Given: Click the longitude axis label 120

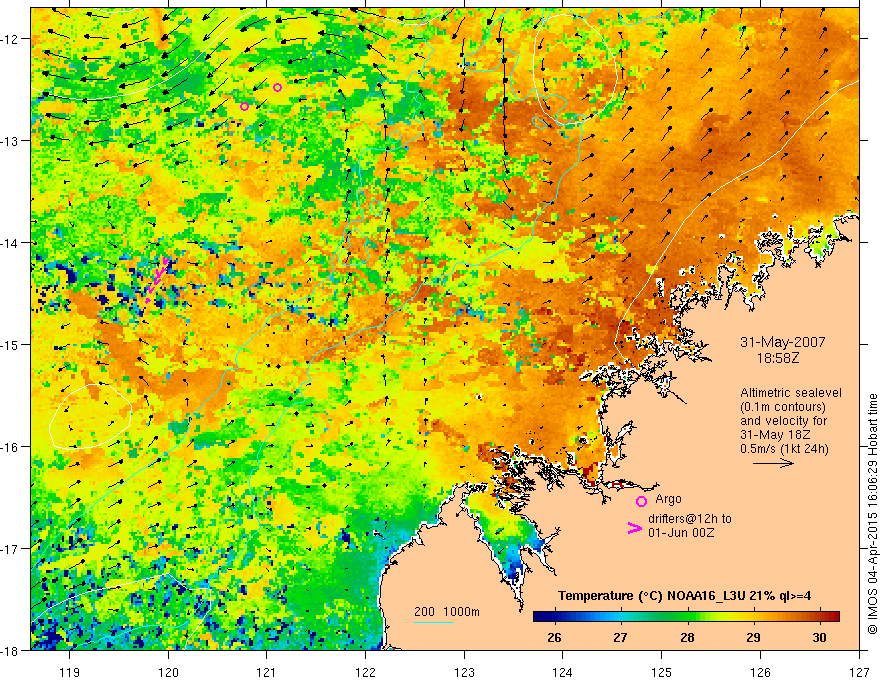Looking at the screenshot, I should pos(168,673).
